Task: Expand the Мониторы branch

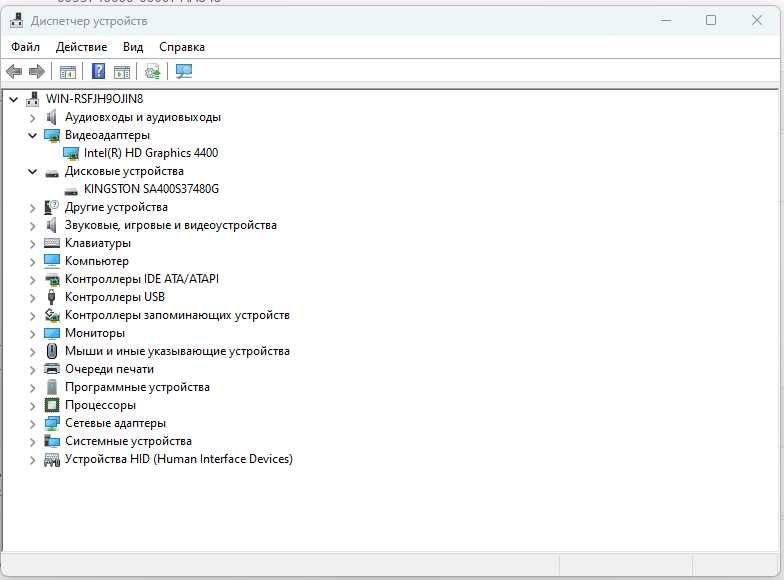Action: [x=32, y=334]
